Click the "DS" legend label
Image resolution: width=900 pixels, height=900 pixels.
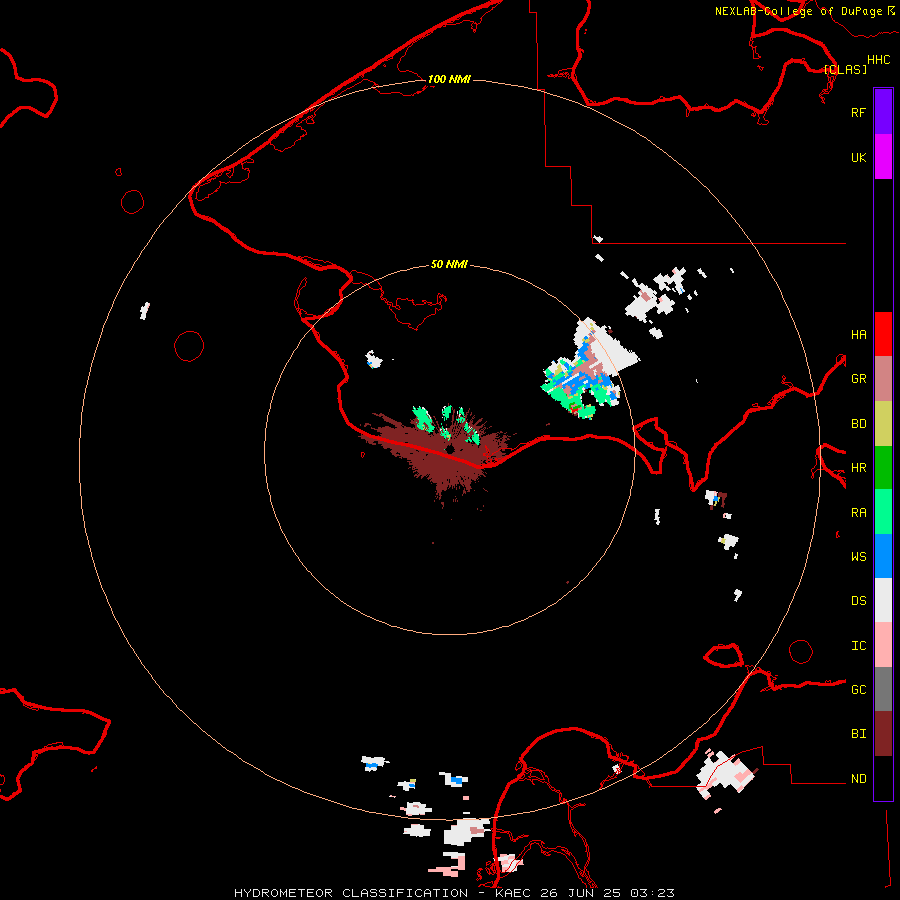click(858, 601)
